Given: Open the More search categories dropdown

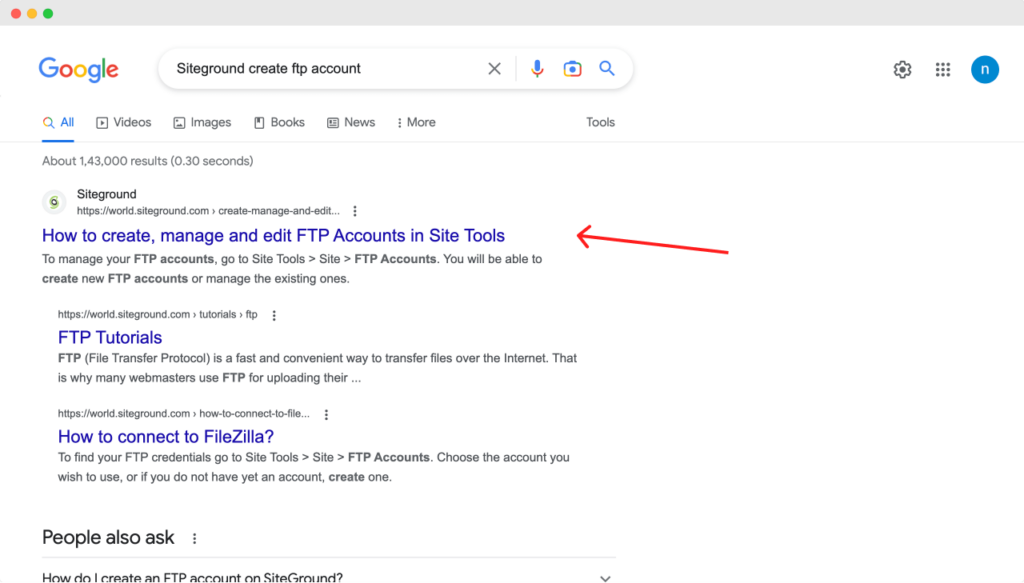Looking at the screenshot, I should (415, 122).
